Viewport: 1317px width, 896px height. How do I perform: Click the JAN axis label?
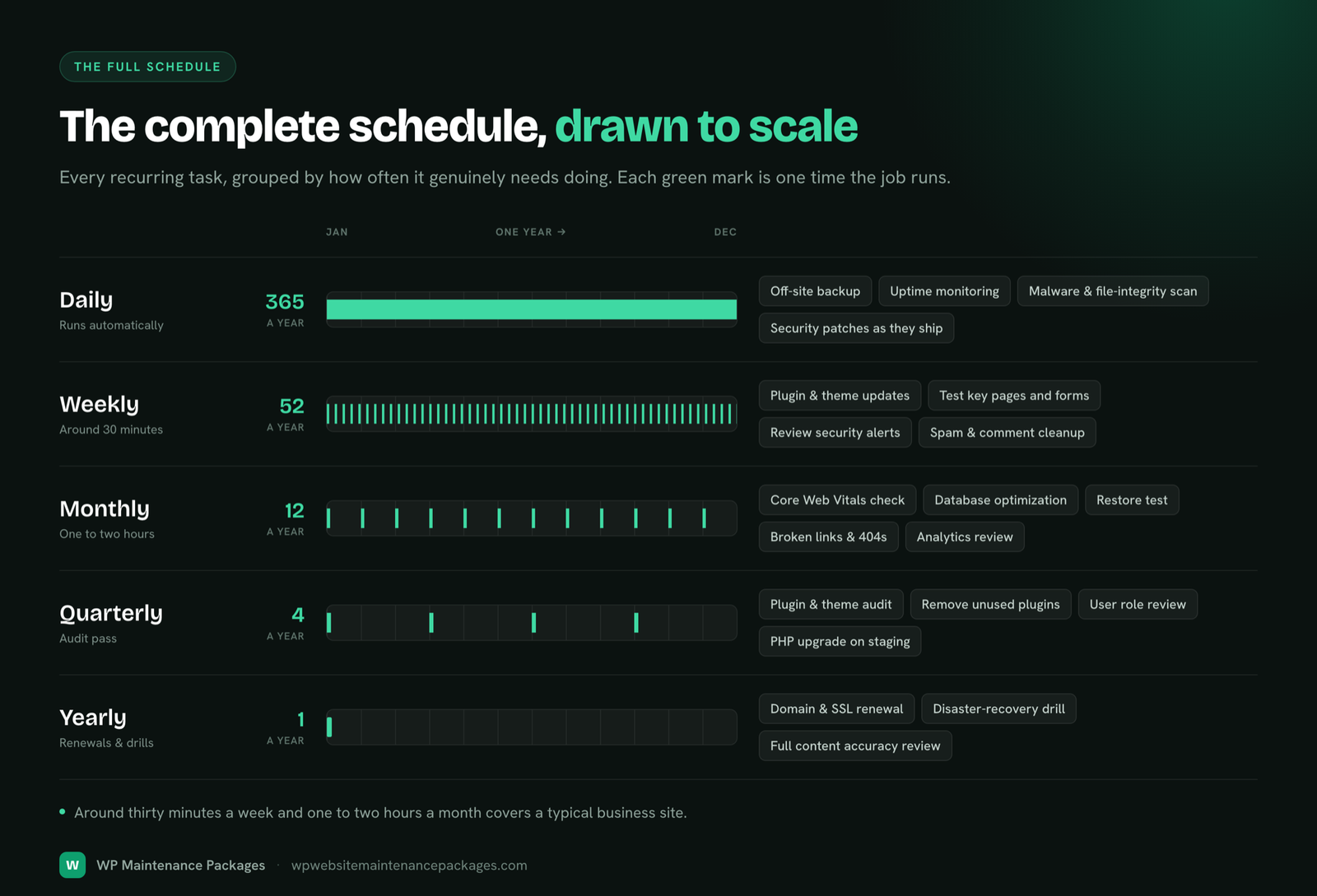tap(337, 232)
